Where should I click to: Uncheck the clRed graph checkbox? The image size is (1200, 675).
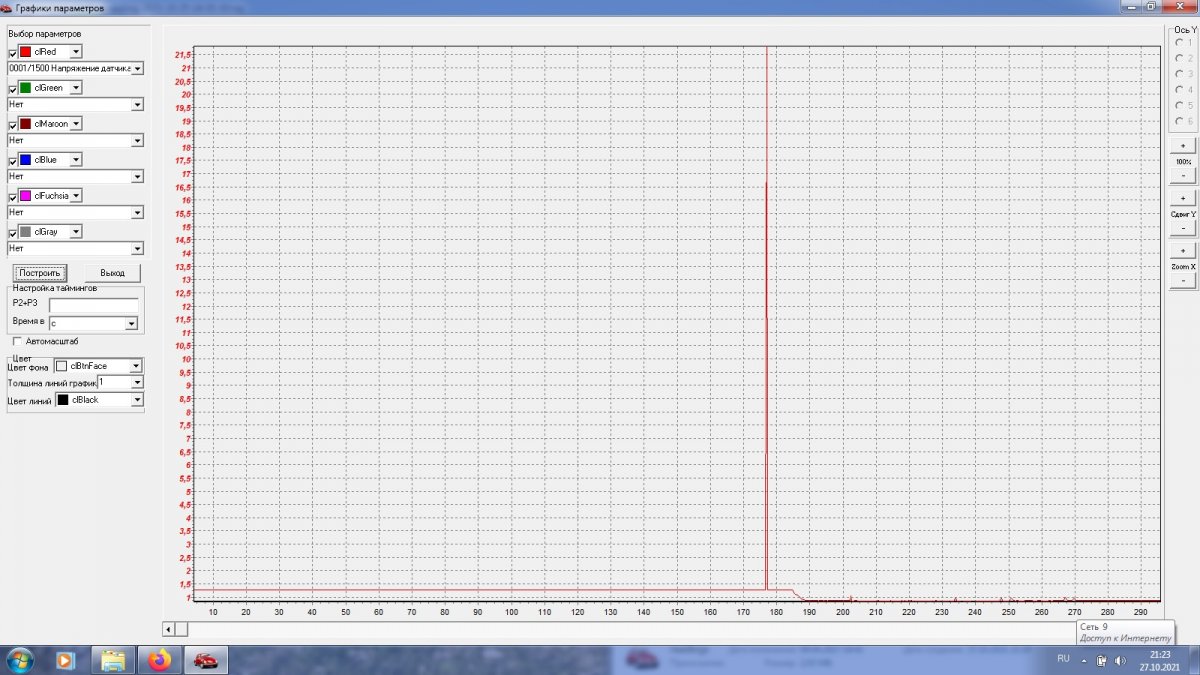tap(13, 53)
